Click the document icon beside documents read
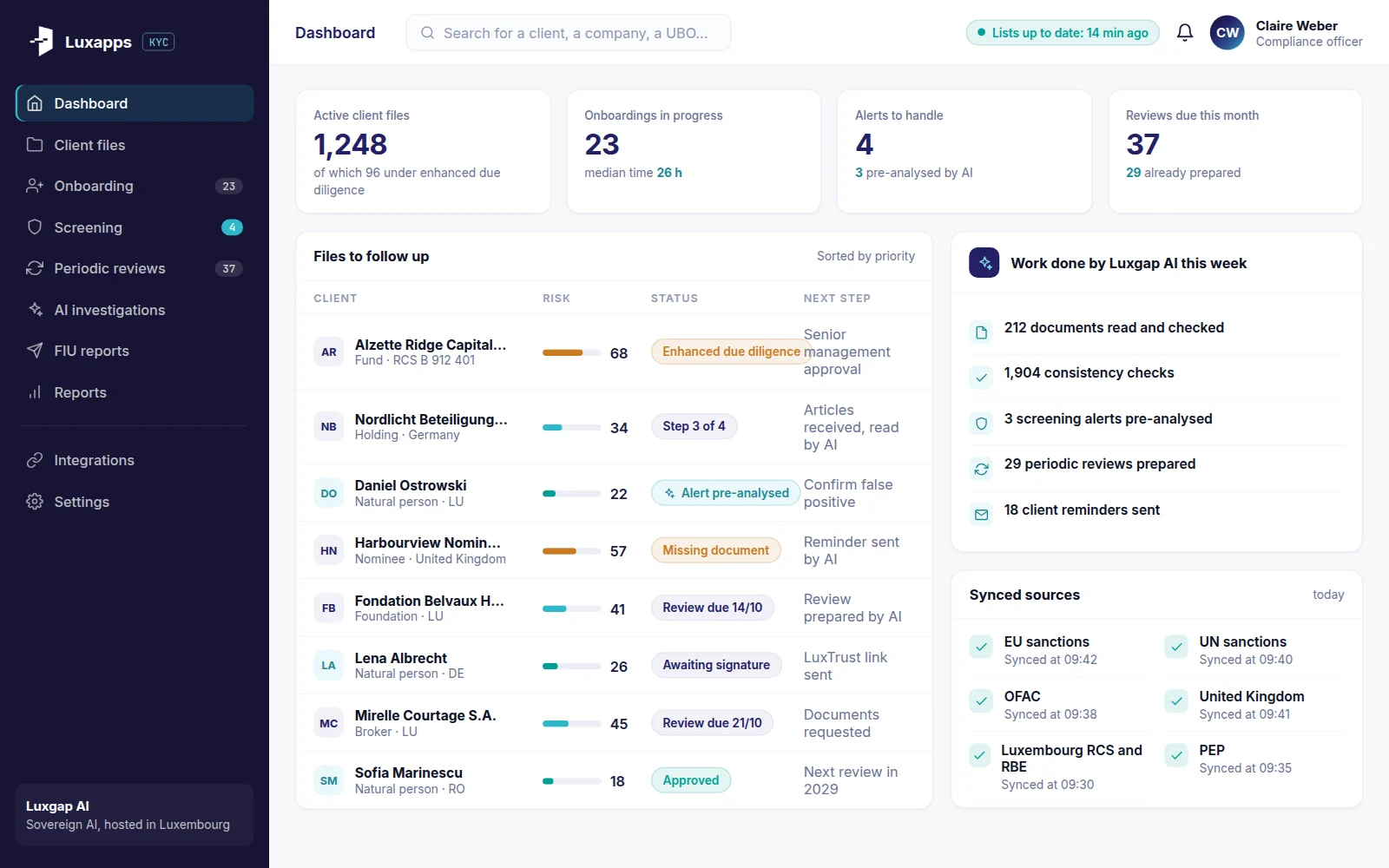 (x=981, y=332)
